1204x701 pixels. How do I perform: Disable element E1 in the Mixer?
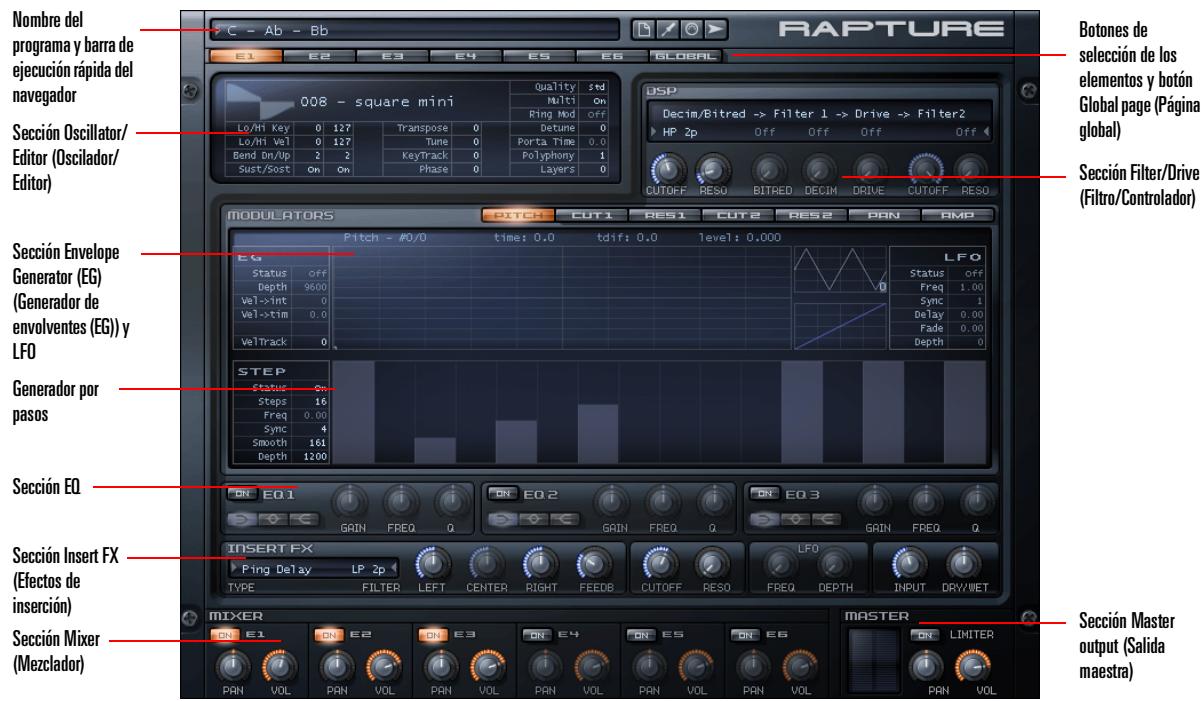[224, 633]
